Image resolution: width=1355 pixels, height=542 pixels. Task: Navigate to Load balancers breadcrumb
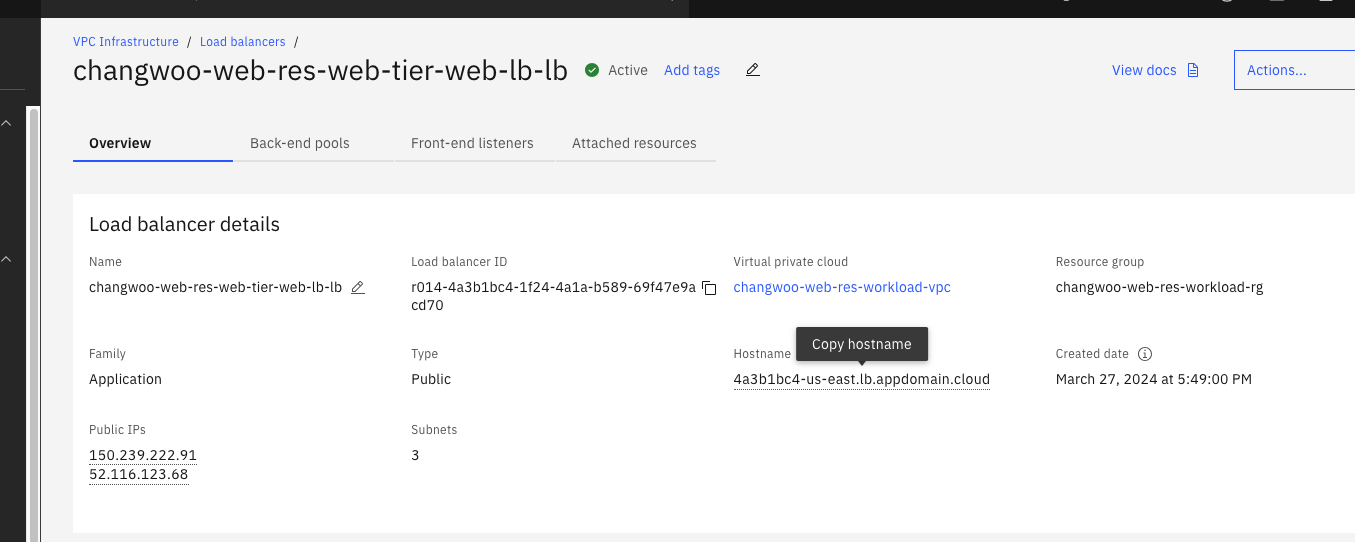pyautogui.click(x=243, y=42)
